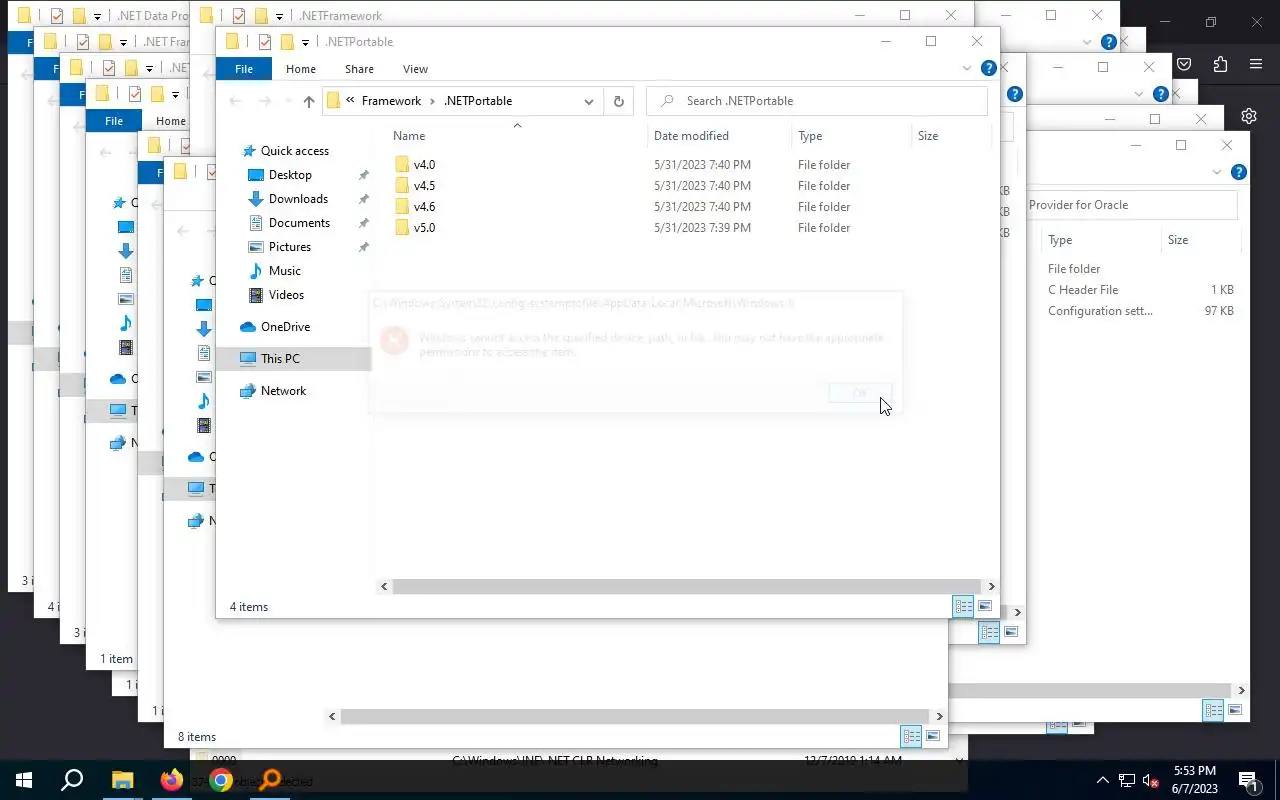The image size is (1280, 800).
Task: Open the Home tab in .NETPortable
Action: click(x=301, y=69)
